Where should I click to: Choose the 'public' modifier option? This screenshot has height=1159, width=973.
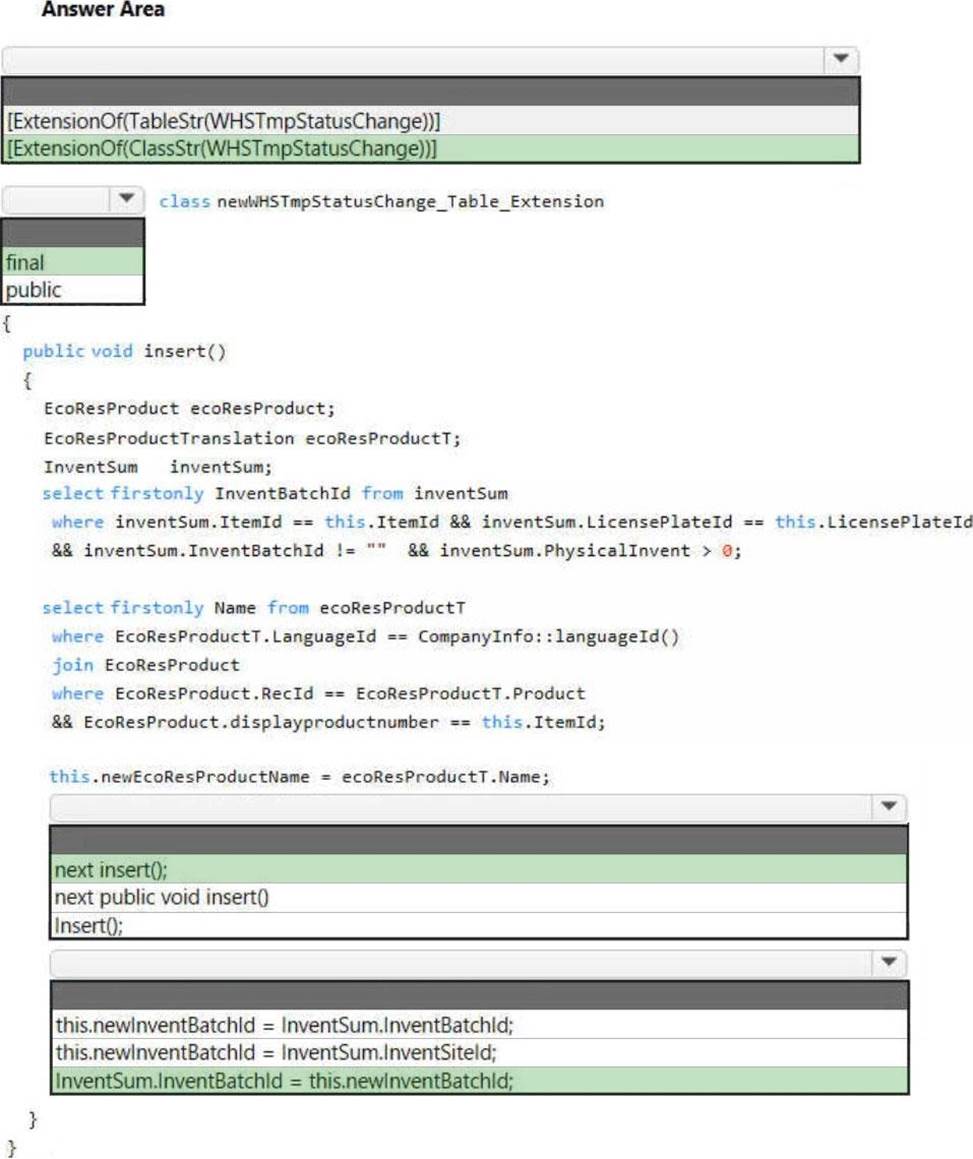[x=73, y=290]
